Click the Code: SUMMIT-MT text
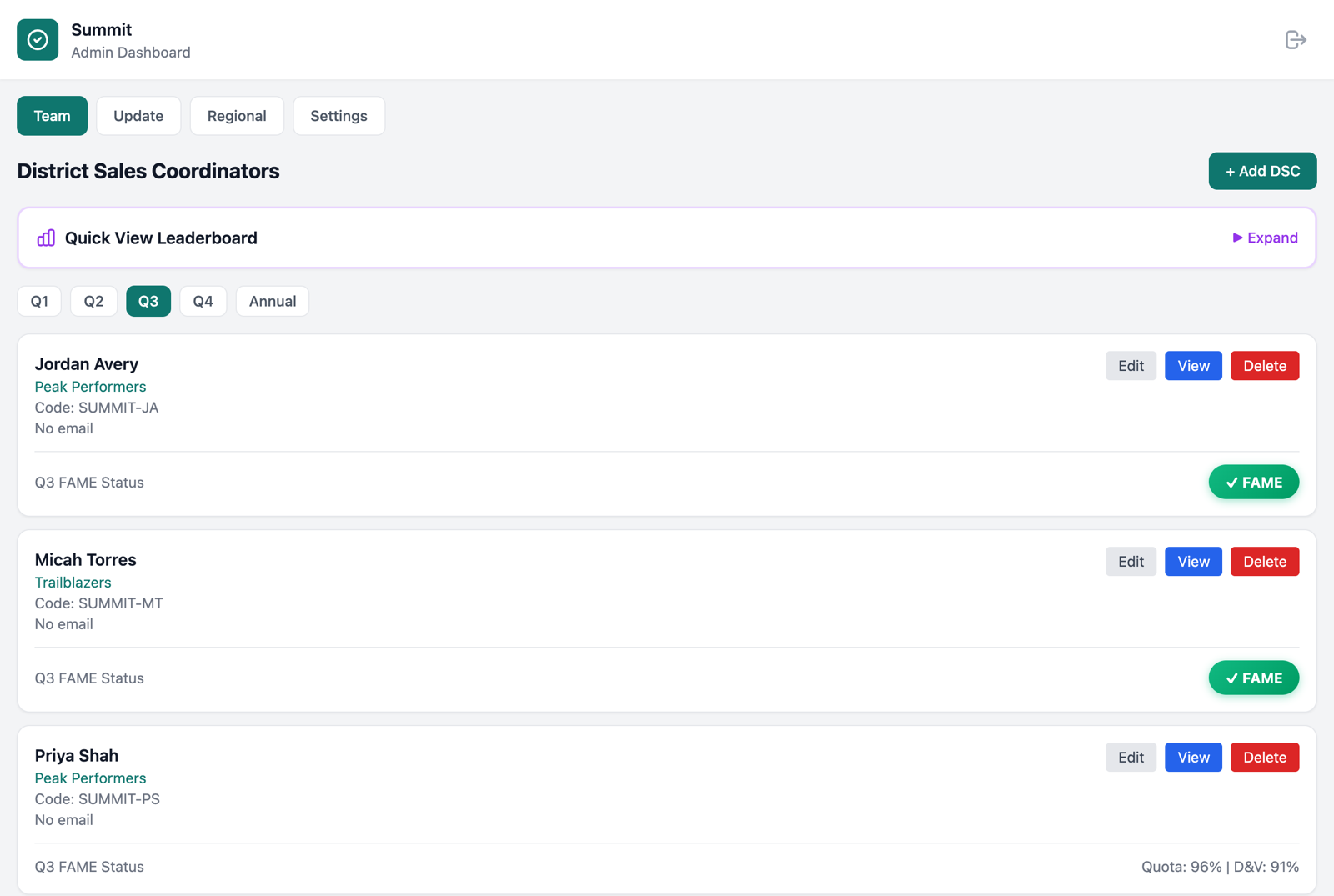The width and height of the screenshot is (1334, 896). (x=99, y=603)
